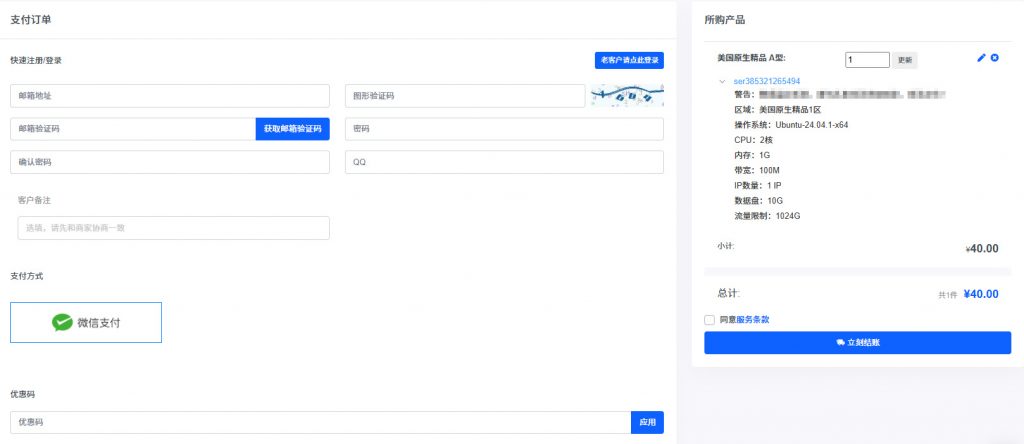The height and width of the screenshot is (444, 1024).
Task: Select WeChat Pay (微信支付) payment method
Action: [x=86, y=322]
